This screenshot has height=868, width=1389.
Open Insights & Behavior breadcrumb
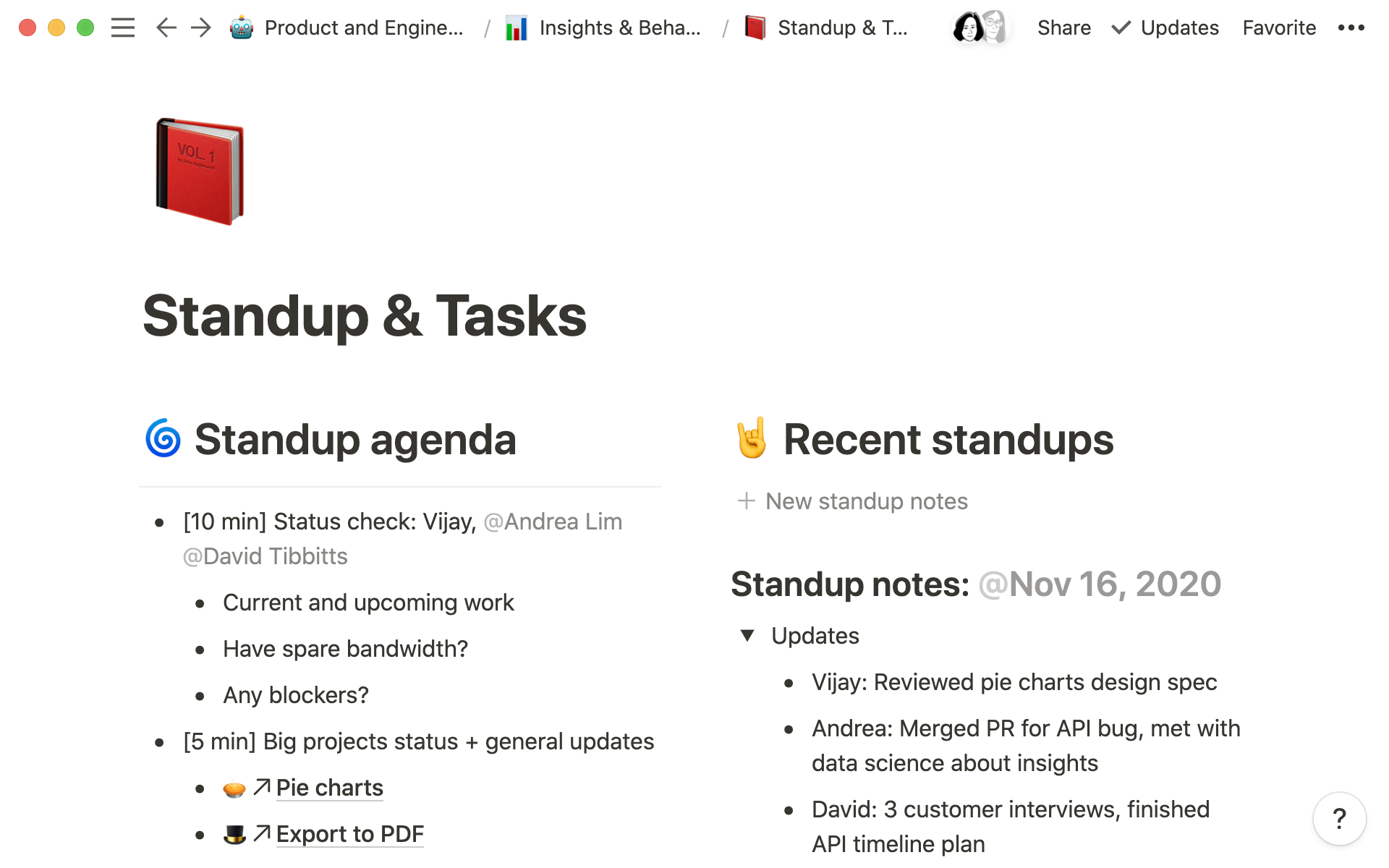(x=619, y=28)
